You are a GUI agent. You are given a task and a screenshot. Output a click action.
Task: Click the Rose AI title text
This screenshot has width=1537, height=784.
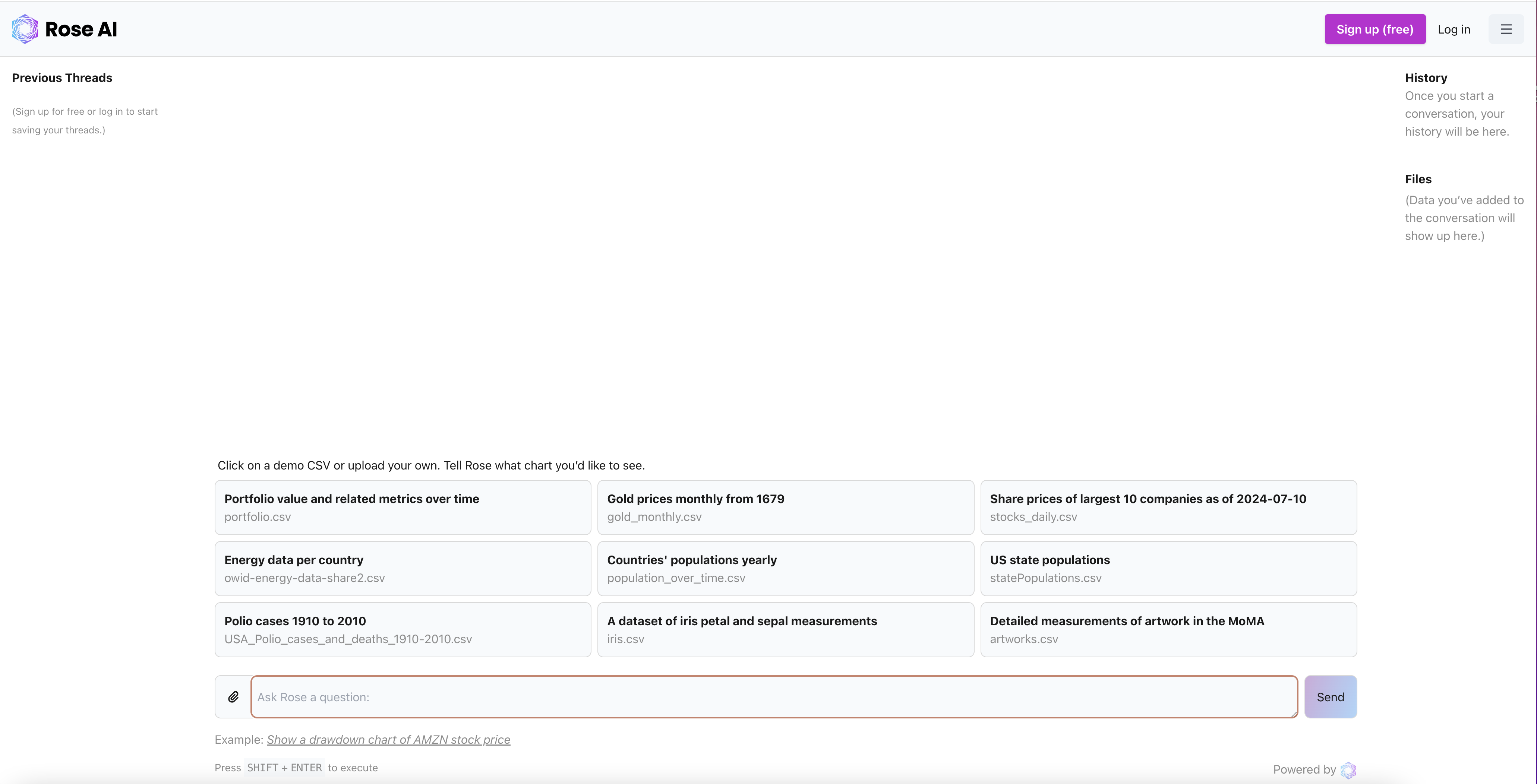(81, 29)
